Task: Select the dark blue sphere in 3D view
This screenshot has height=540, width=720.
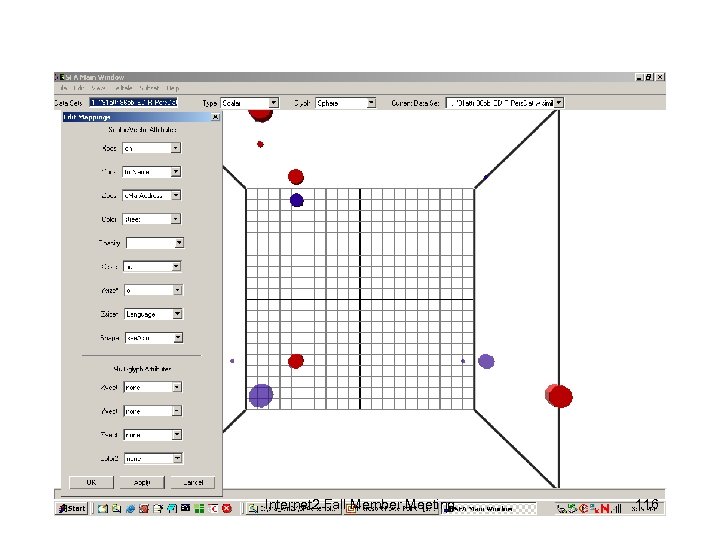Action: (x=297, y=200)
